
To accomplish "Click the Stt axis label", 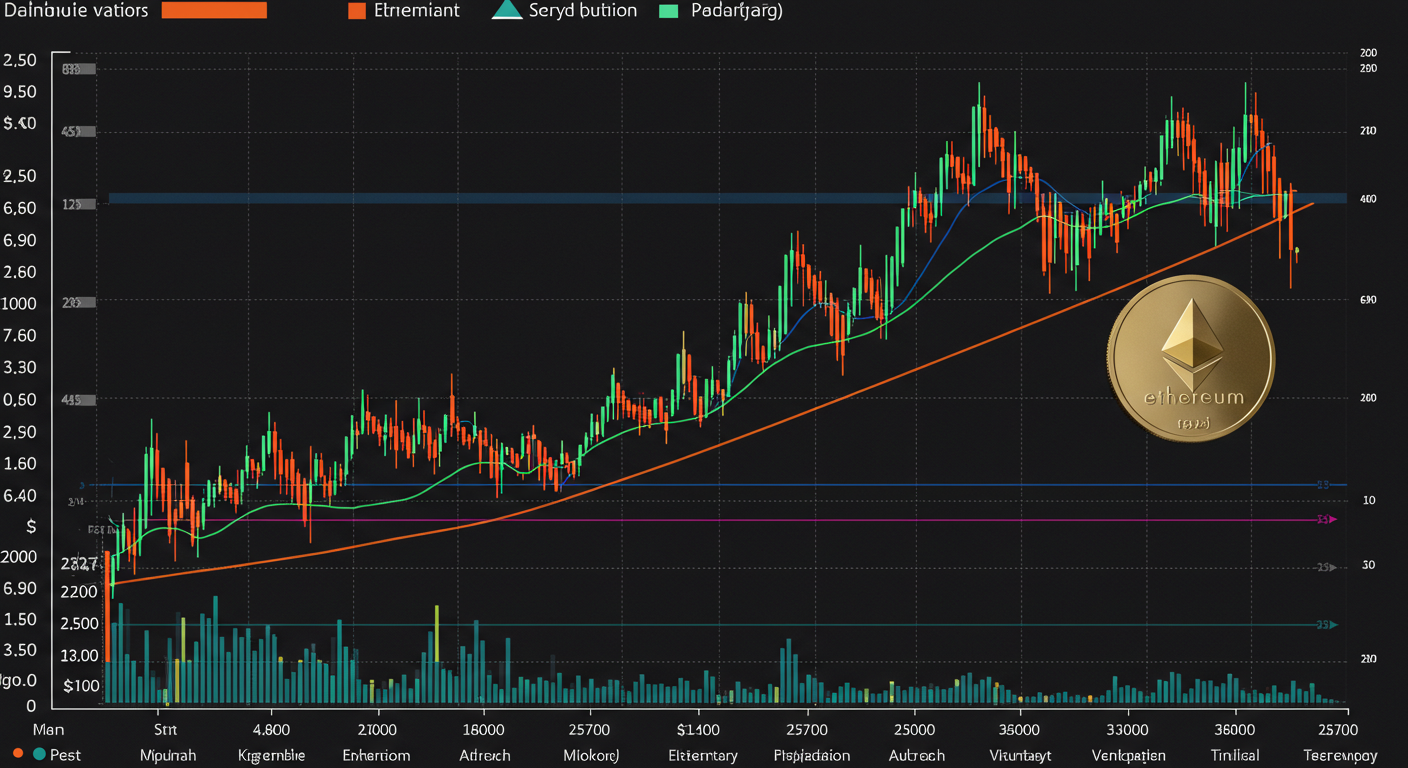I will tap(165, 729).
